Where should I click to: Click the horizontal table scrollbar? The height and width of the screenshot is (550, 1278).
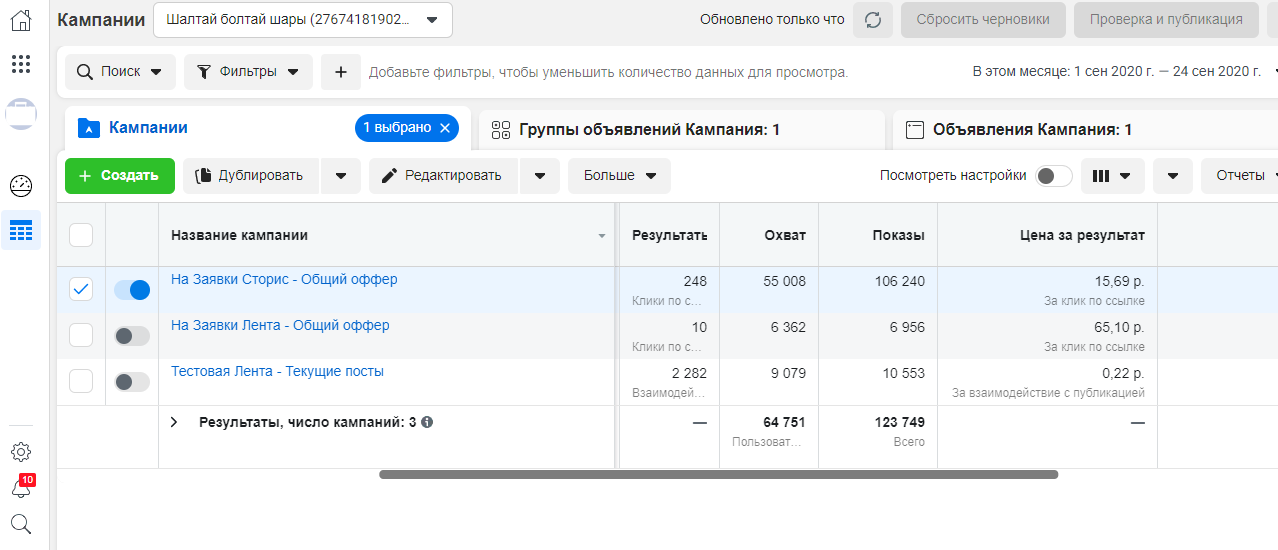717,474
